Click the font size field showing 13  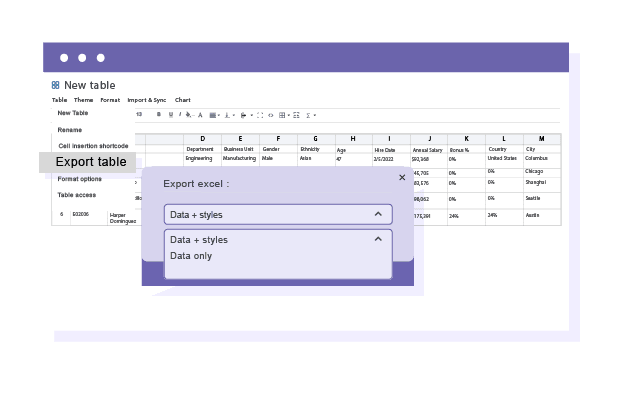pos(139,114)
